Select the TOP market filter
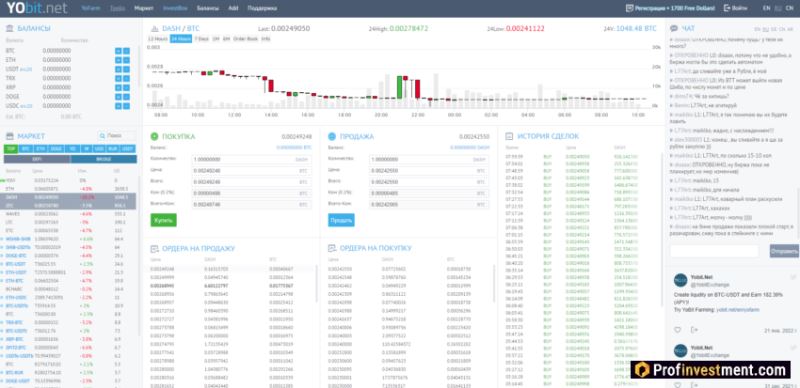 click(10, 149)
